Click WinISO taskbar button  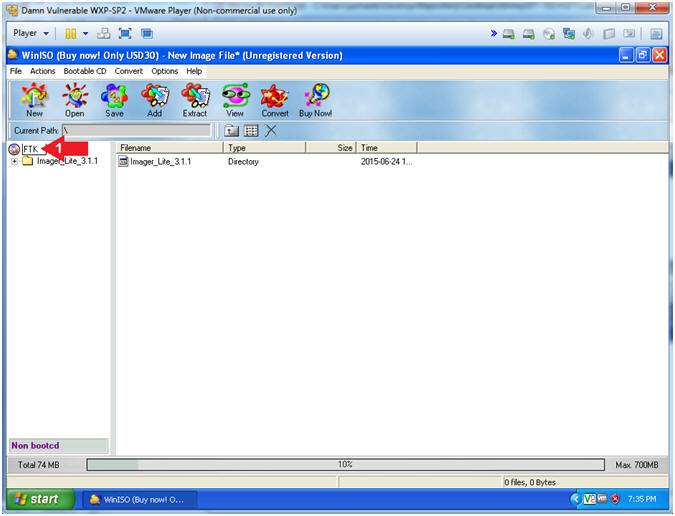pos(140,500)
